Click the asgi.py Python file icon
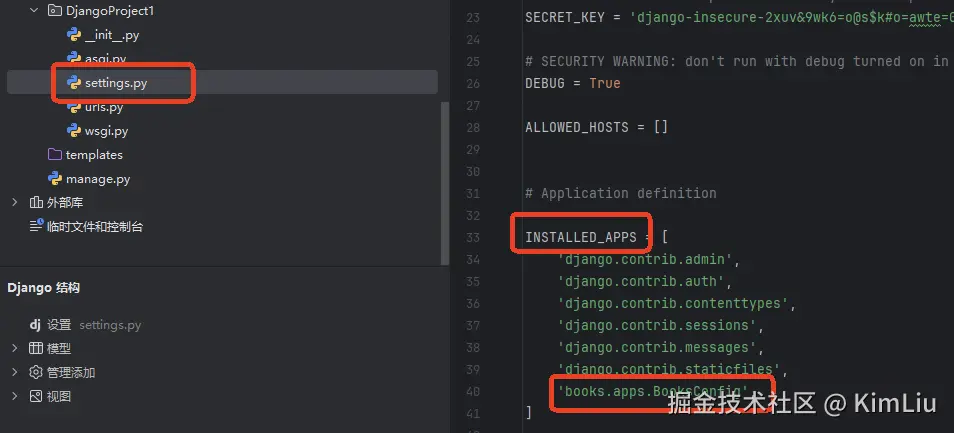Screen dimensions: 954x433 (74, 59)
